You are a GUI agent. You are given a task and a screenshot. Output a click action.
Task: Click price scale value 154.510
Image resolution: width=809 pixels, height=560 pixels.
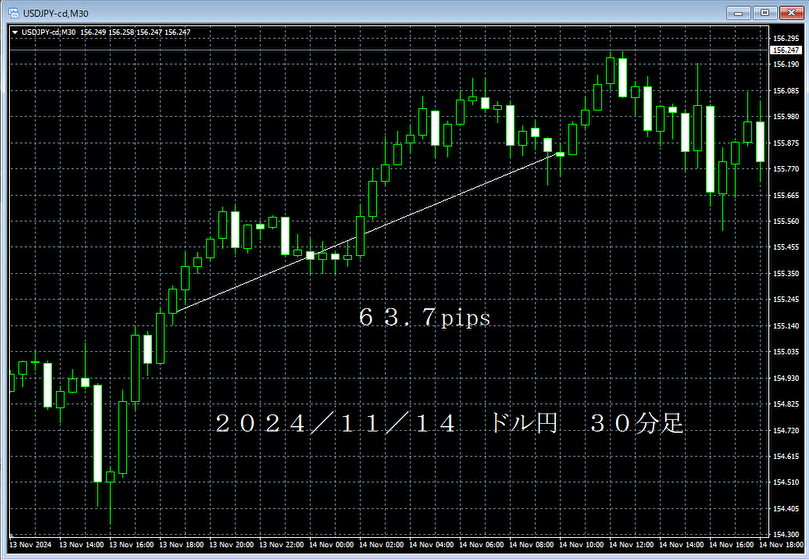[x=786, y=482]
